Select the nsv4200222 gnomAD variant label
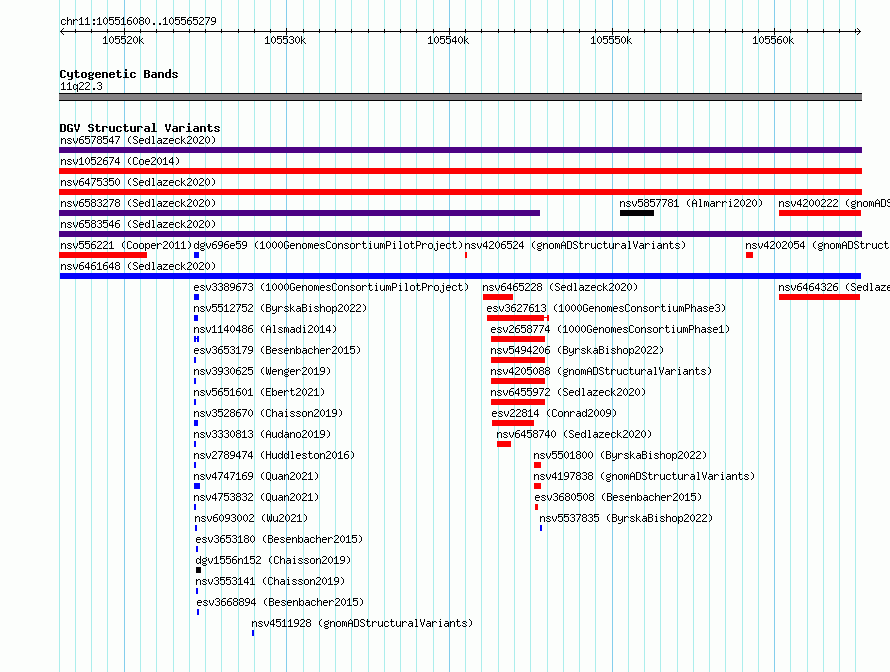Screen dimensions: 890x672 point(834,203)
